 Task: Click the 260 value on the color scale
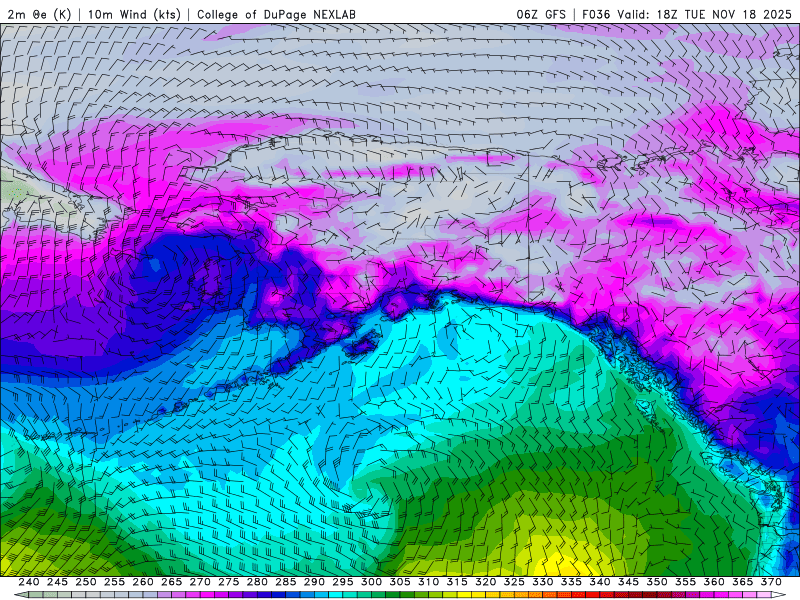pos(143,582)
